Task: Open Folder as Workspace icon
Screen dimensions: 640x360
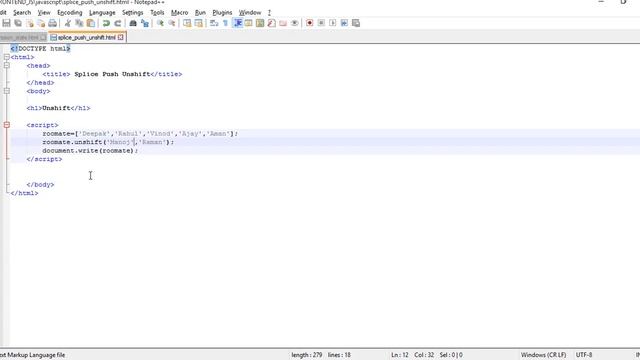Action: [x=283, y=23]
